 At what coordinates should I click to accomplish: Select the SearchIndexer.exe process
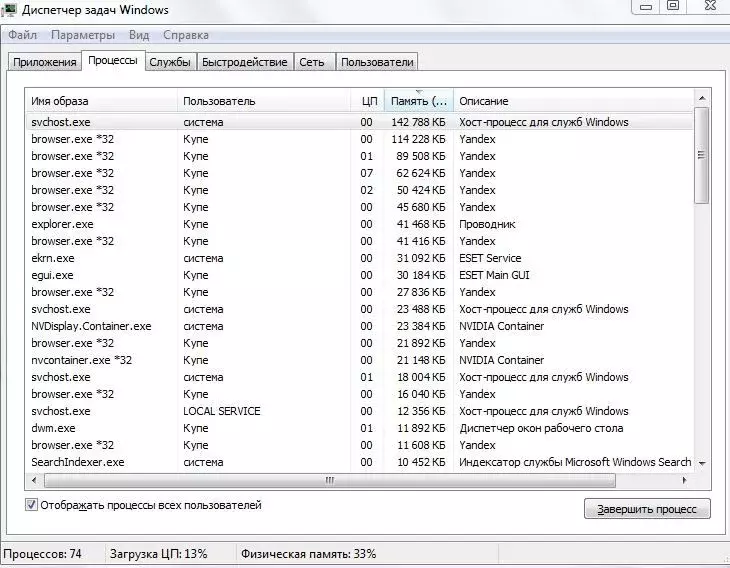coord(359,462)
